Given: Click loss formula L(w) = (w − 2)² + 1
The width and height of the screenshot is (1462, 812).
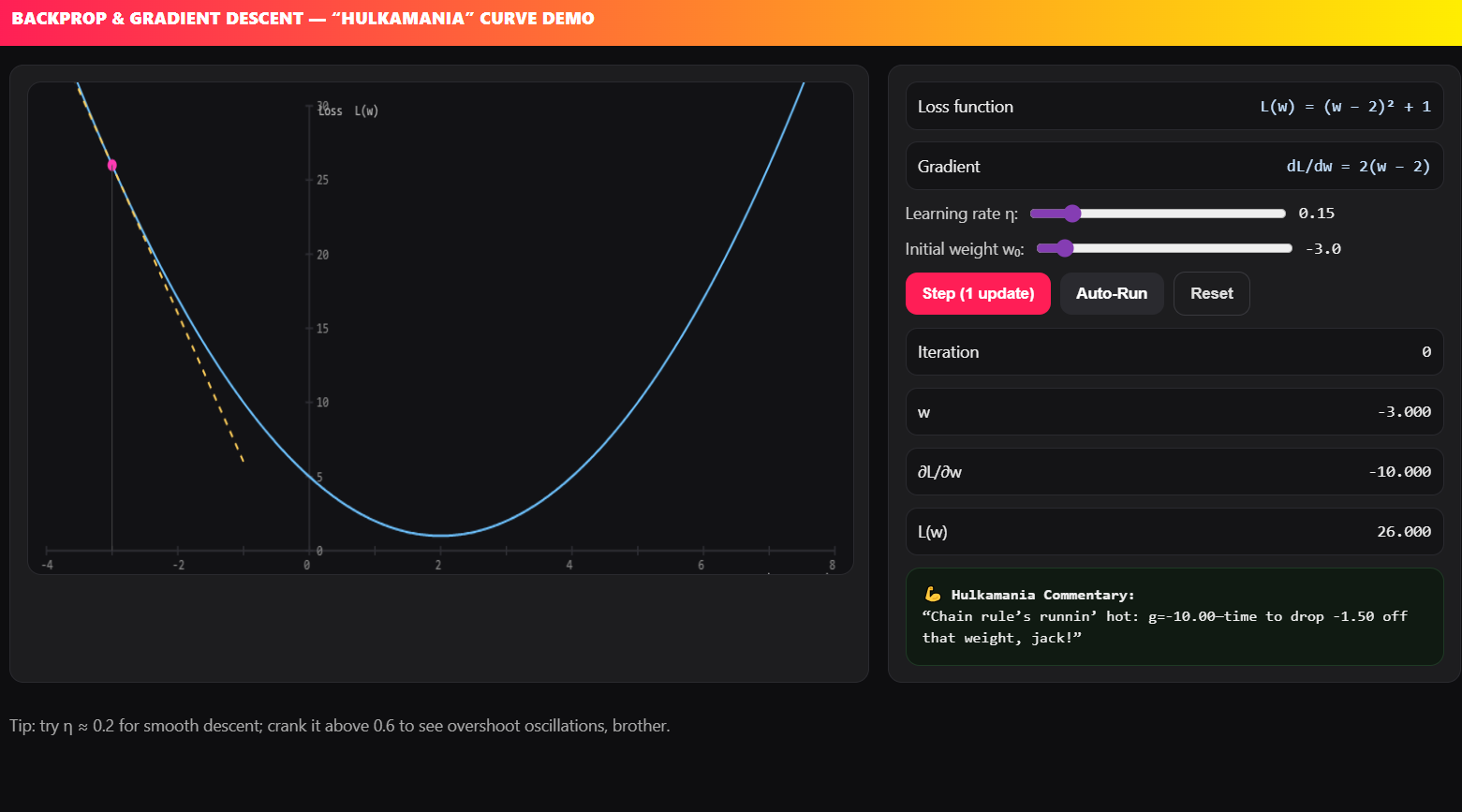Looking at the screenshot, I should pyautogui.click(x=1345, y=107).
